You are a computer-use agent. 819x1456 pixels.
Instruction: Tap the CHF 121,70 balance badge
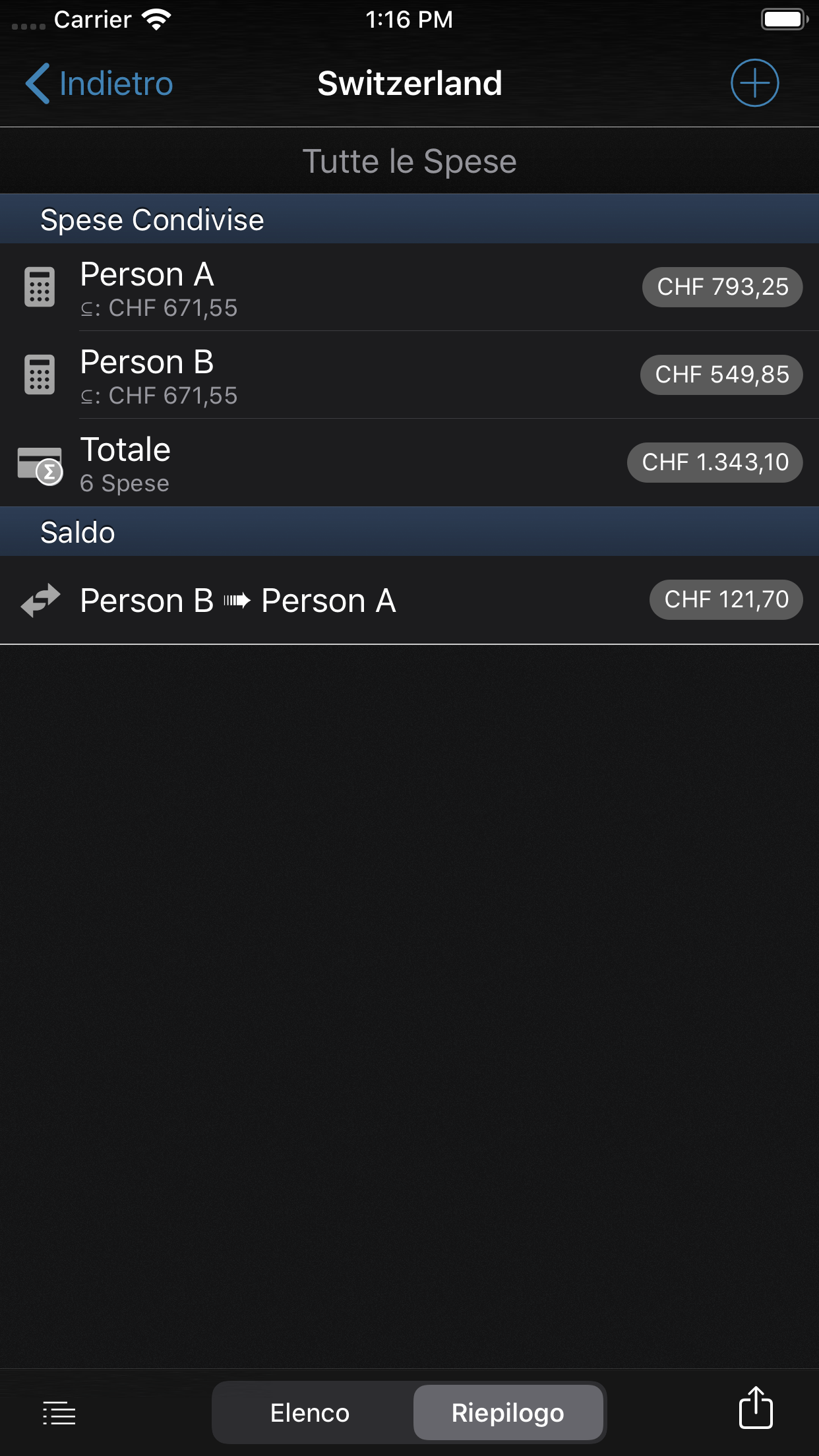coord(726,599)
